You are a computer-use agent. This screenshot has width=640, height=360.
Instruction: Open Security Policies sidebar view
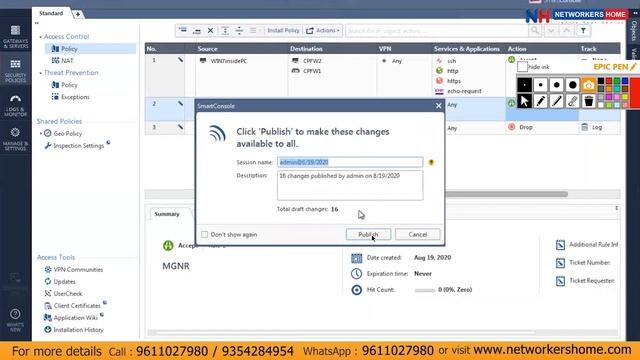(16, 71)
